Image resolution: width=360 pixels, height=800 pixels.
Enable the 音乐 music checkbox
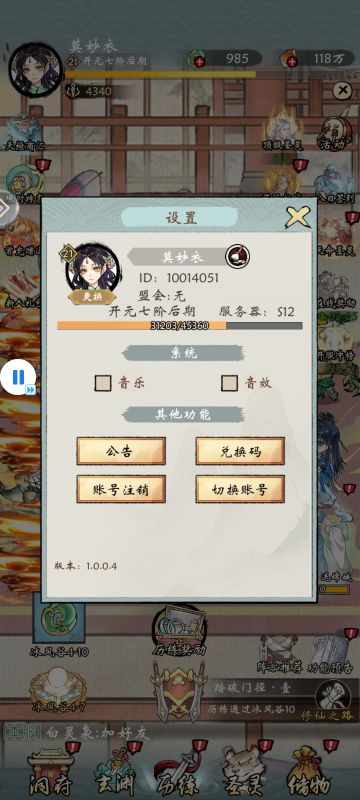(102, 383)
